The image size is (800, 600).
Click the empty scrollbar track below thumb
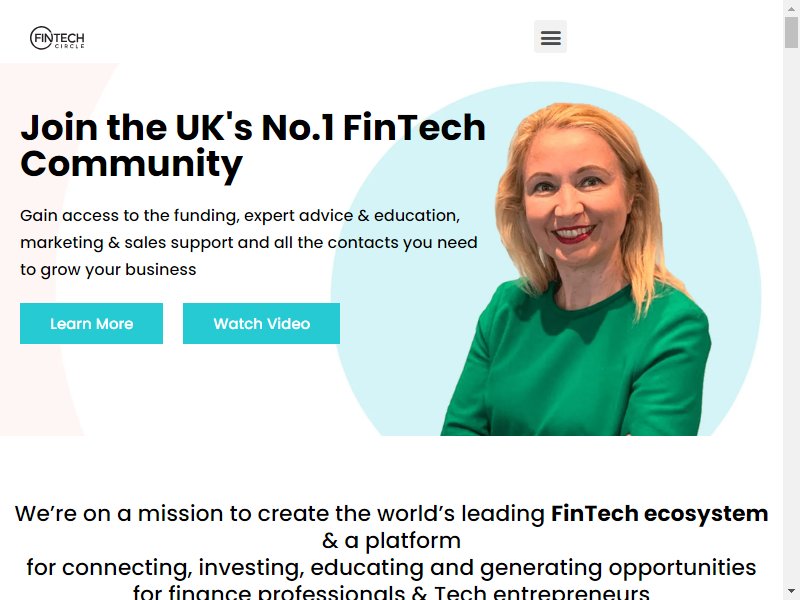pyautogui.click(x=791, y=316)
